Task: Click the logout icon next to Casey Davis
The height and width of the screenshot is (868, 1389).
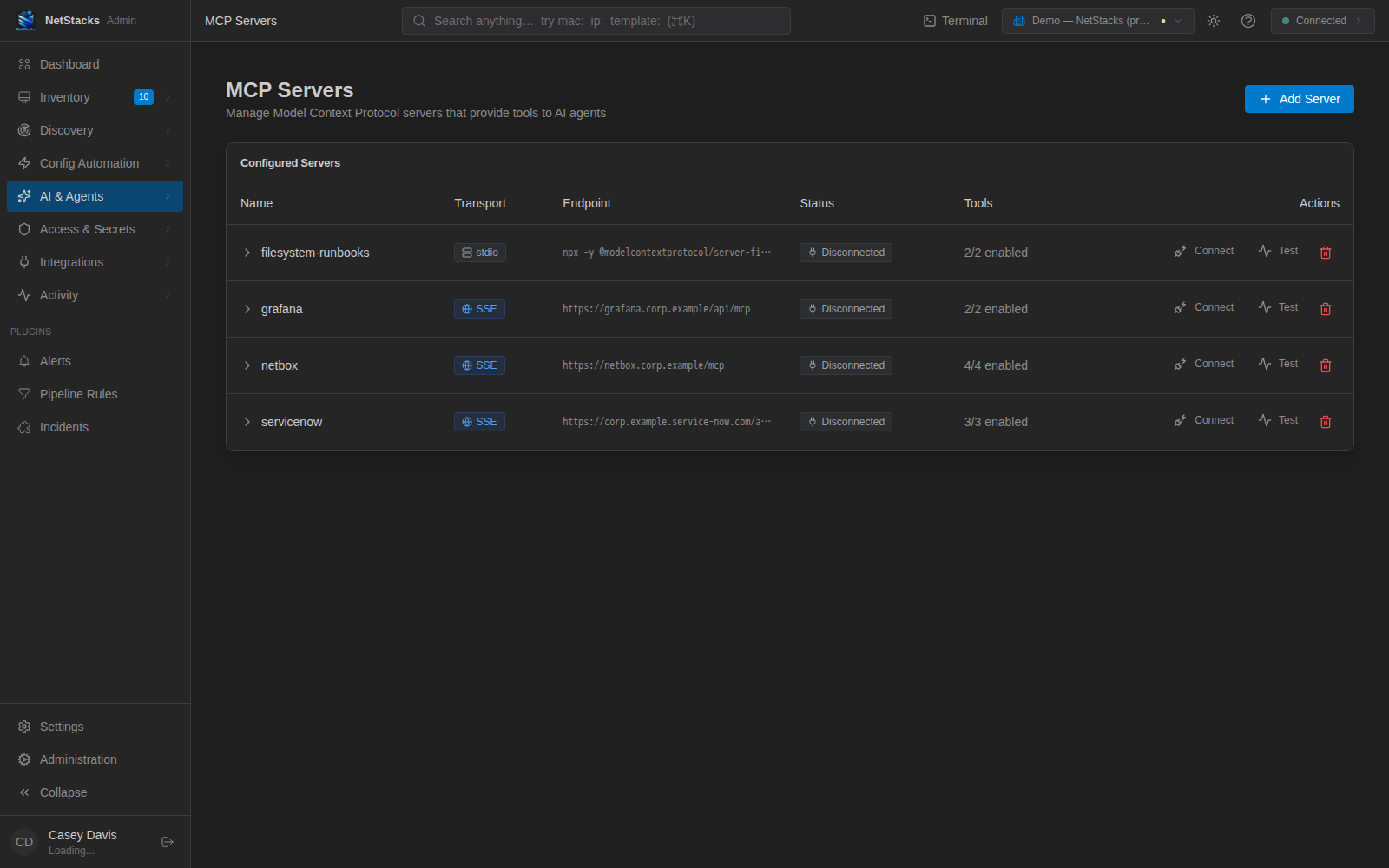Action: click(168, 842)
